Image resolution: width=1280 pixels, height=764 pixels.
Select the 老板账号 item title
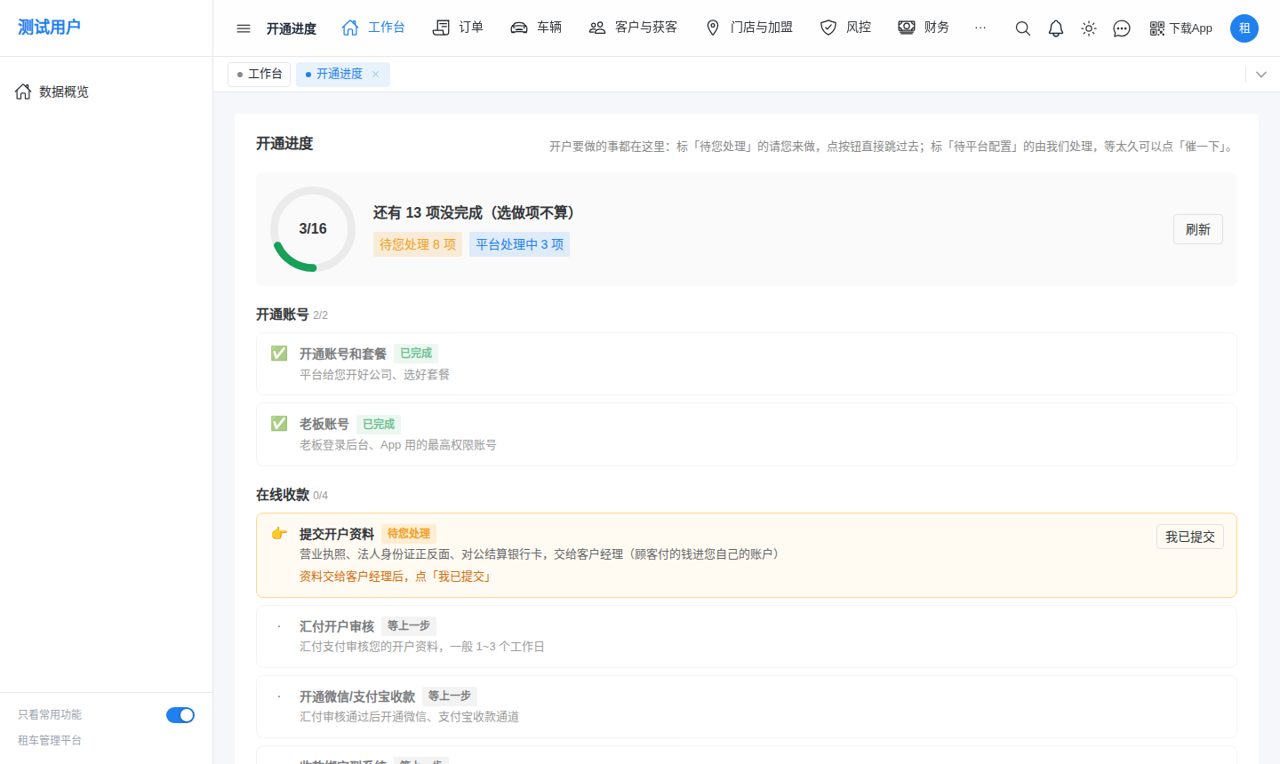point(324,425)
